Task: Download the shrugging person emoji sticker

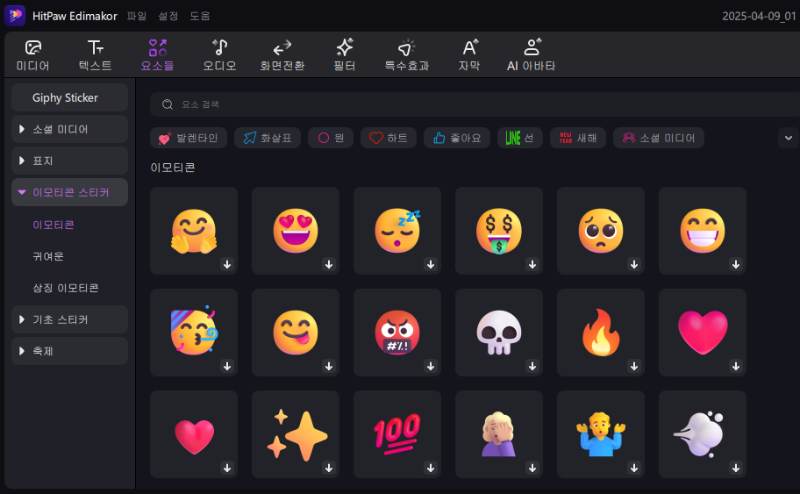Action: coord(634,467)
